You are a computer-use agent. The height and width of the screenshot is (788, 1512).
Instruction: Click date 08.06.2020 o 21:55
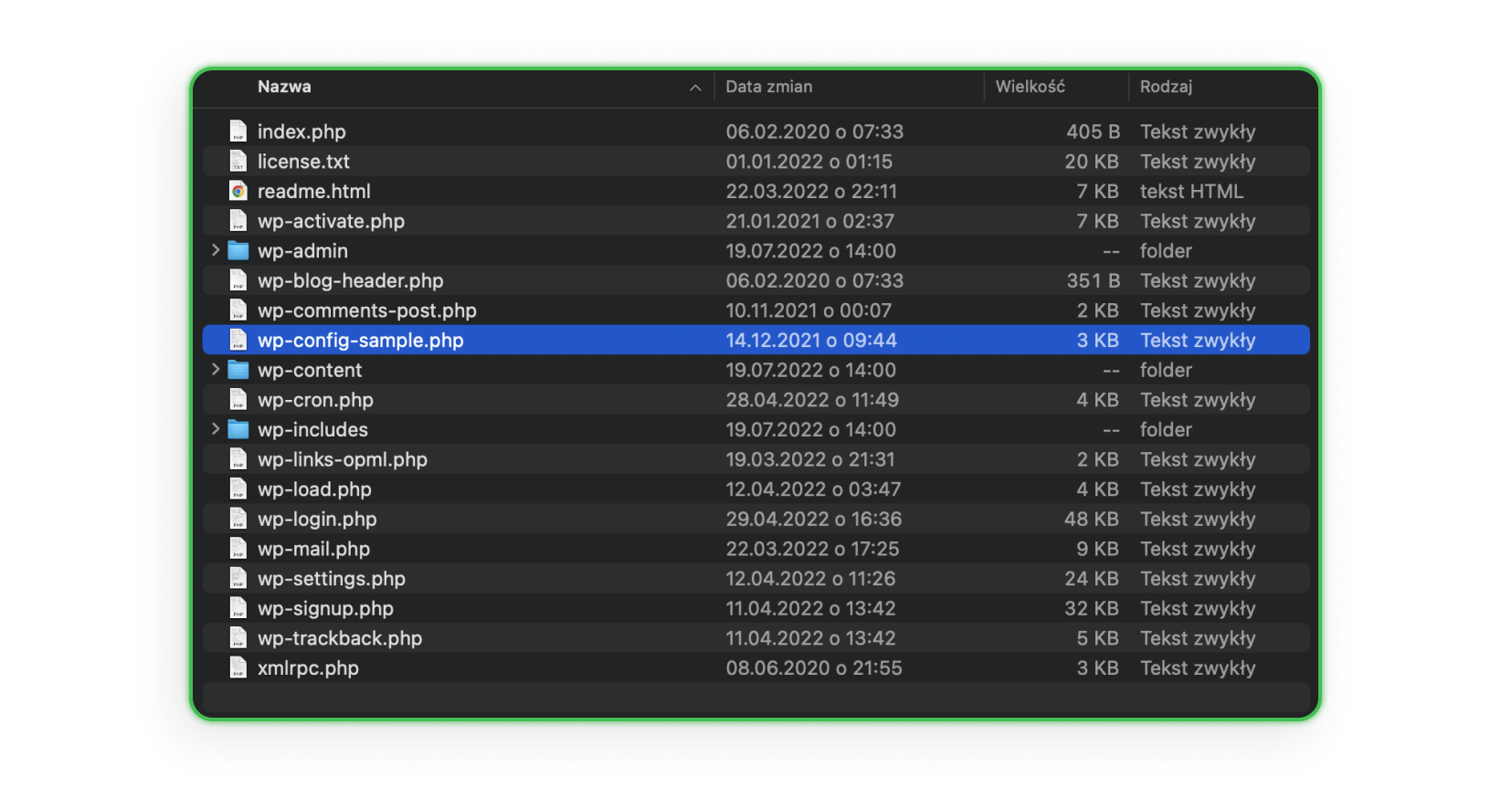814,668
